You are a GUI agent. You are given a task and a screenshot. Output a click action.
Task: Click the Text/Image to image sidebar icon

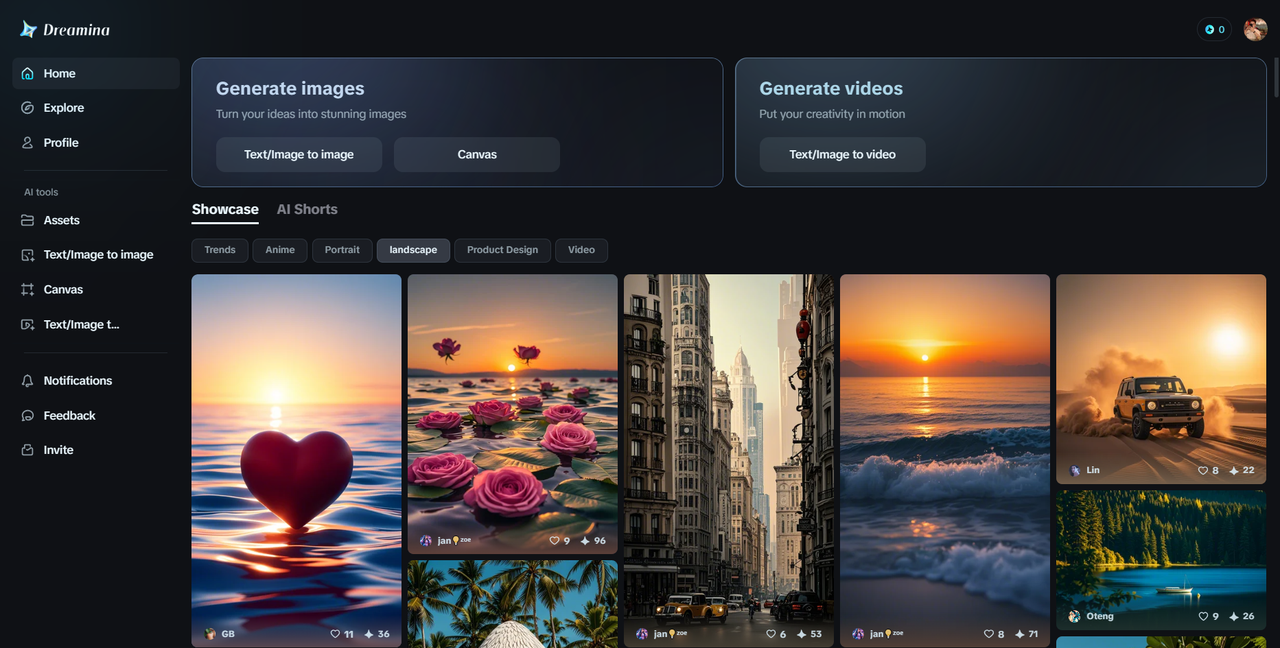pos(27,255)
